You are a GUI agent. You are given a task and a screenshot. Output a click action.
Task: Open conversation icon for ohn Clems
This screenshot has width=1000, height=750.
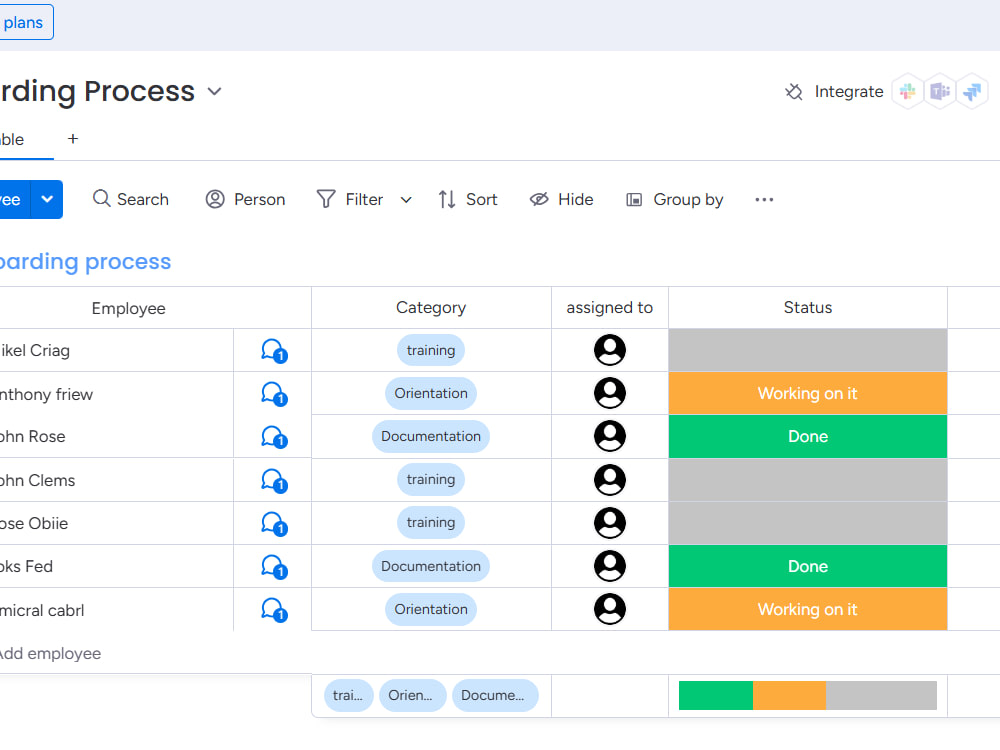click(274, 480)
